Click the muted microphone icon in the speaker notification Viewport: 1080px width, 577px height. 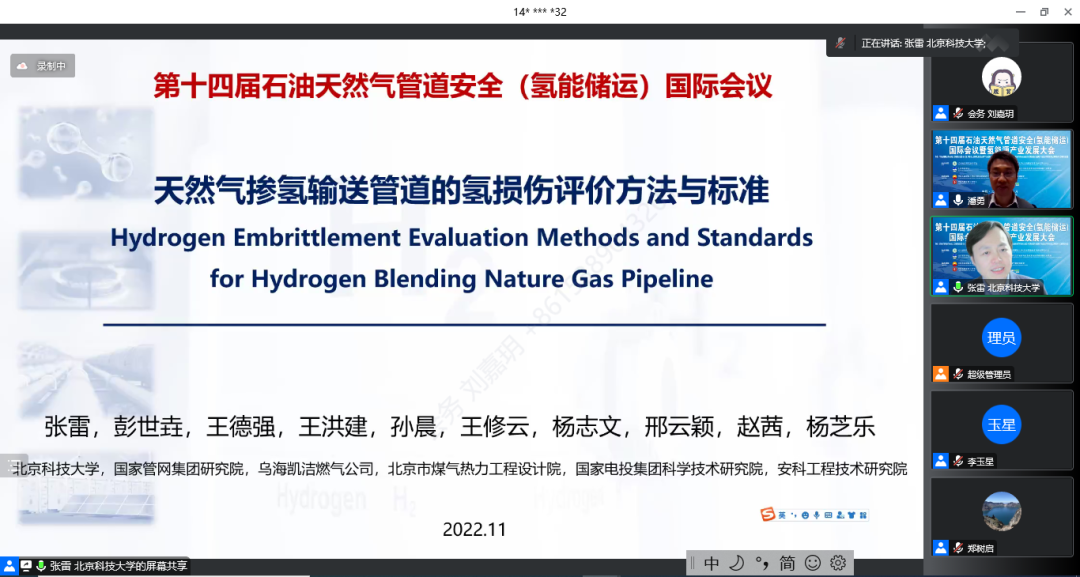(x=840, y=42)
